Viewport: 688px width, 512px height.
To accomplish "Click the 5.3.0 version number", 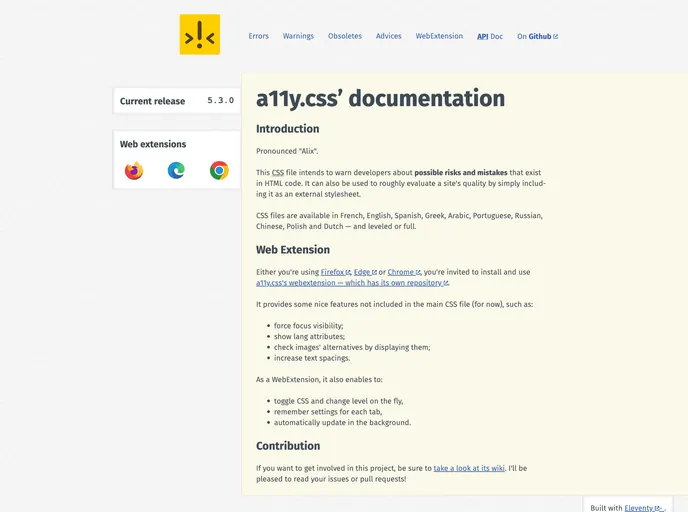I will [220, 101].
